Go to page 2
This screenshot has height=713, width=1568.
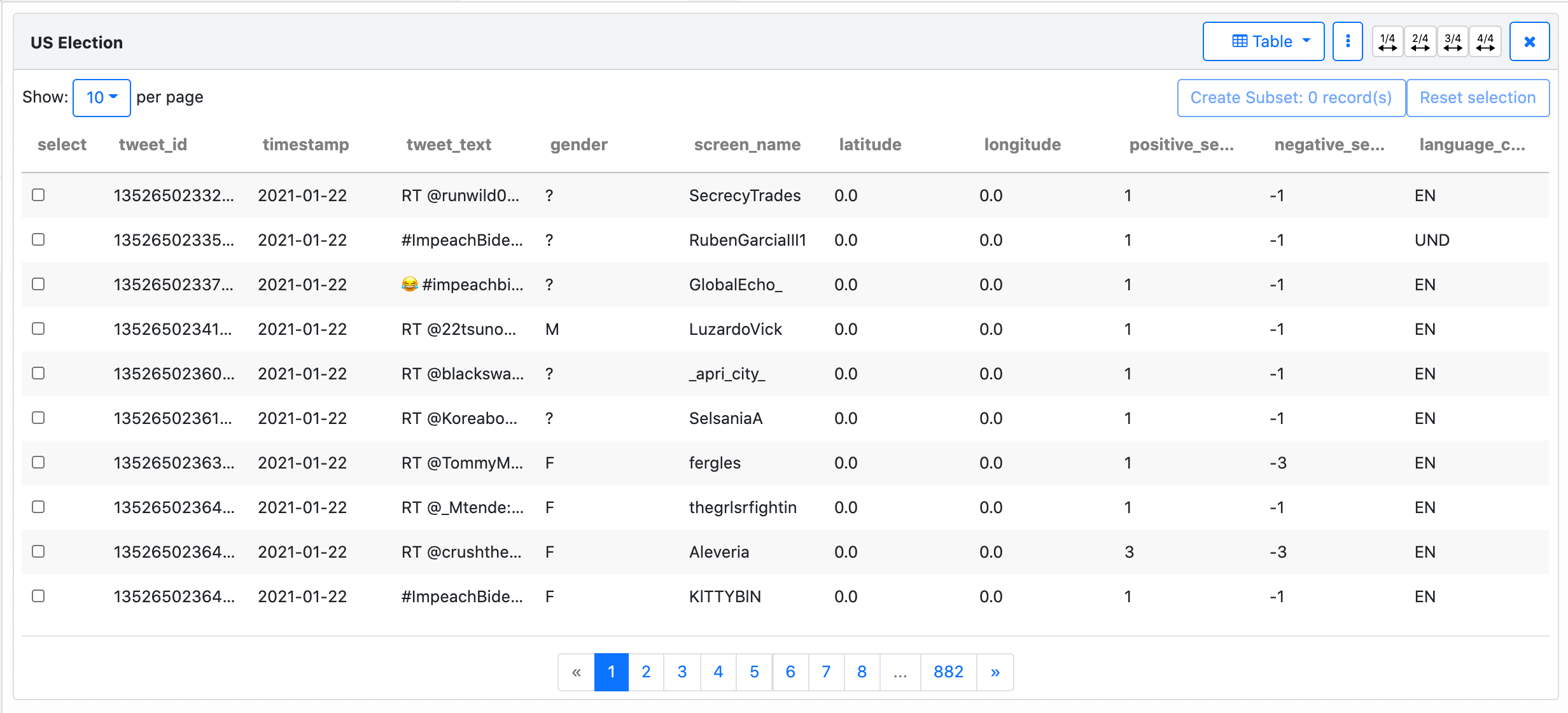[x=646, y=672]
